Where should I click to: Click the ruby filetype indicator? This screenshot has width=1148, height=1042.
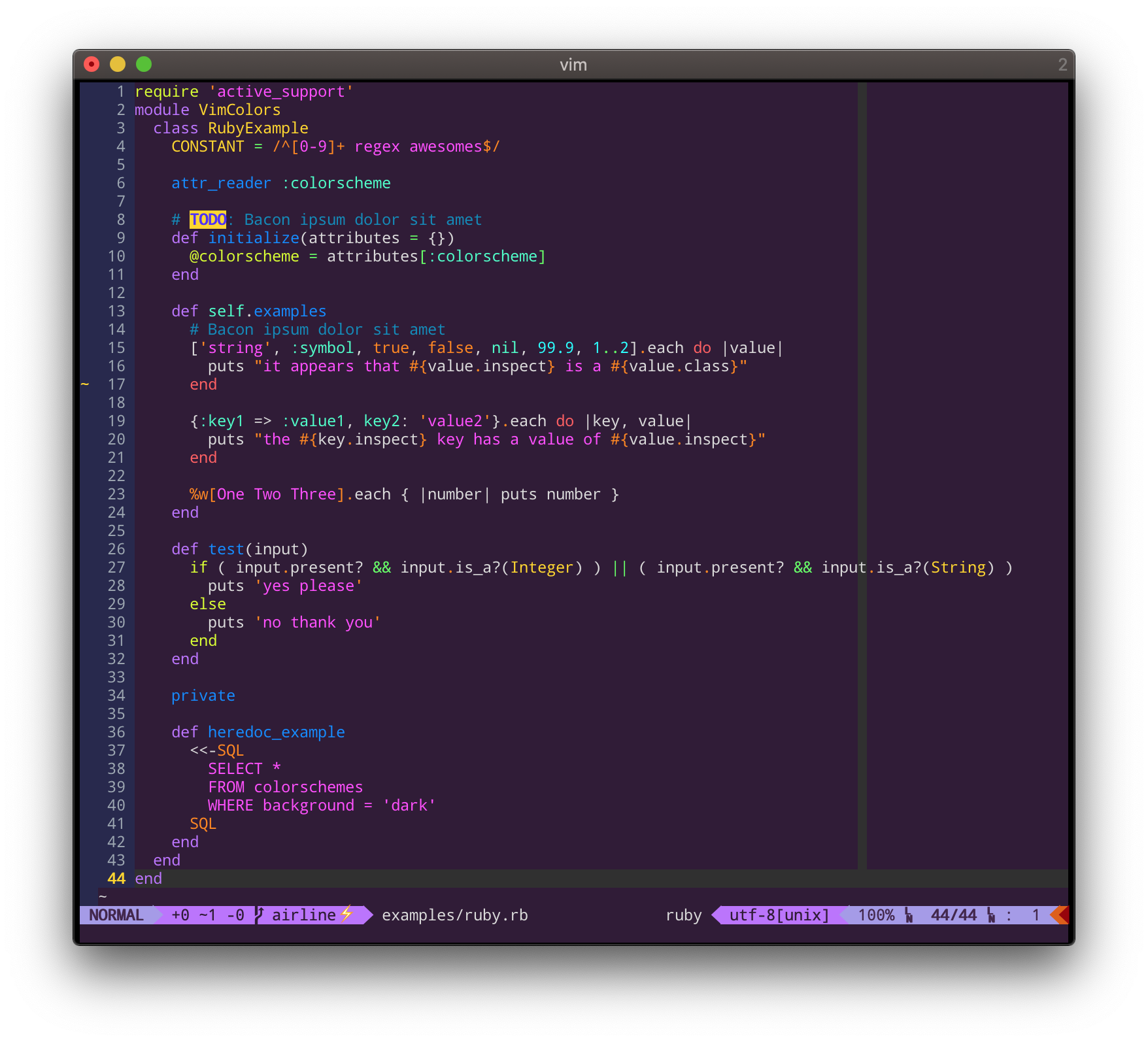tap(684, 916)
